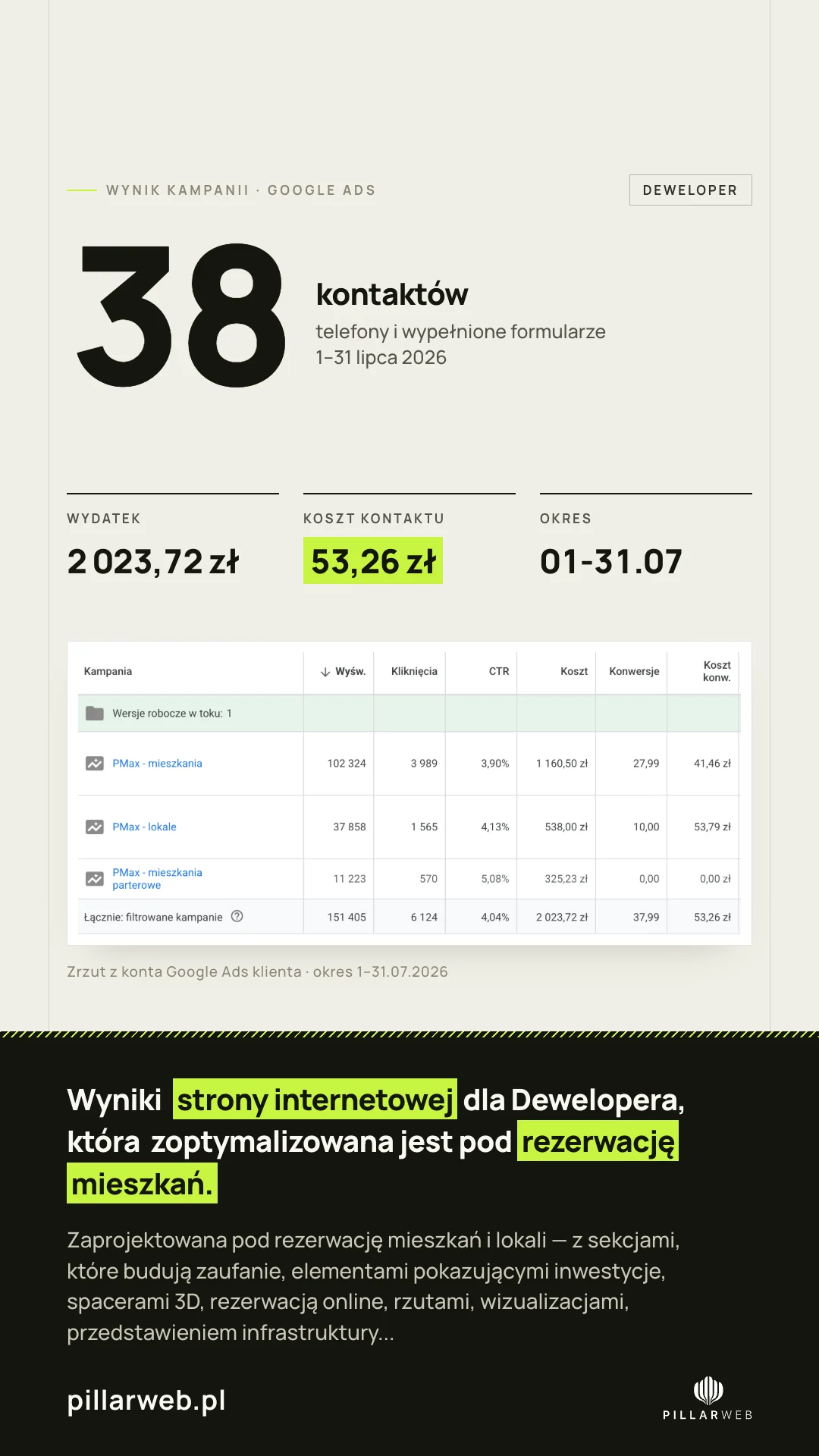The width and height of the screenshot is (819, 1456).
Task: Click the help icon next to Łącznie: filtrowane kampanie
Action: pos(237,916)
